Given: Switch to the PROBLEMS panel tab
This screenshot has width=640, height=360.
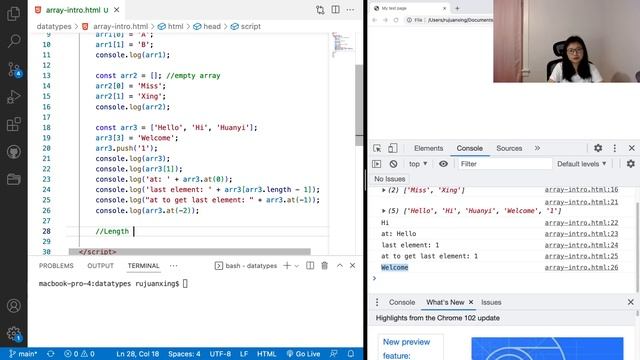Looking at the screenshot, I should pyautogui.click(x=56, y=266).
